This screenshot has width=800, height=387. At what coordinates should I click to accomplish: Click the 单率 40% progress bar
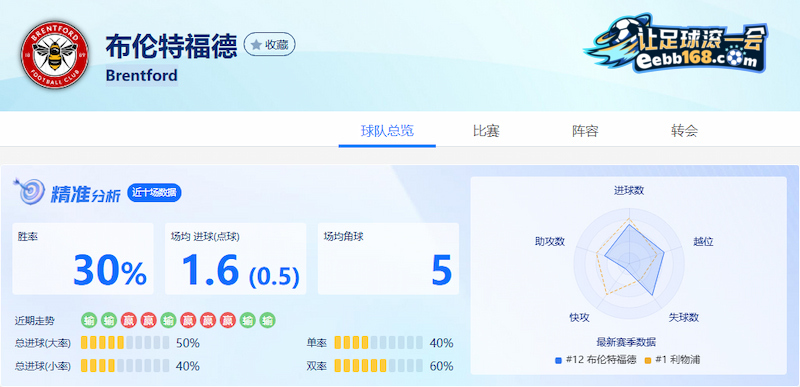tap(379, 343)
